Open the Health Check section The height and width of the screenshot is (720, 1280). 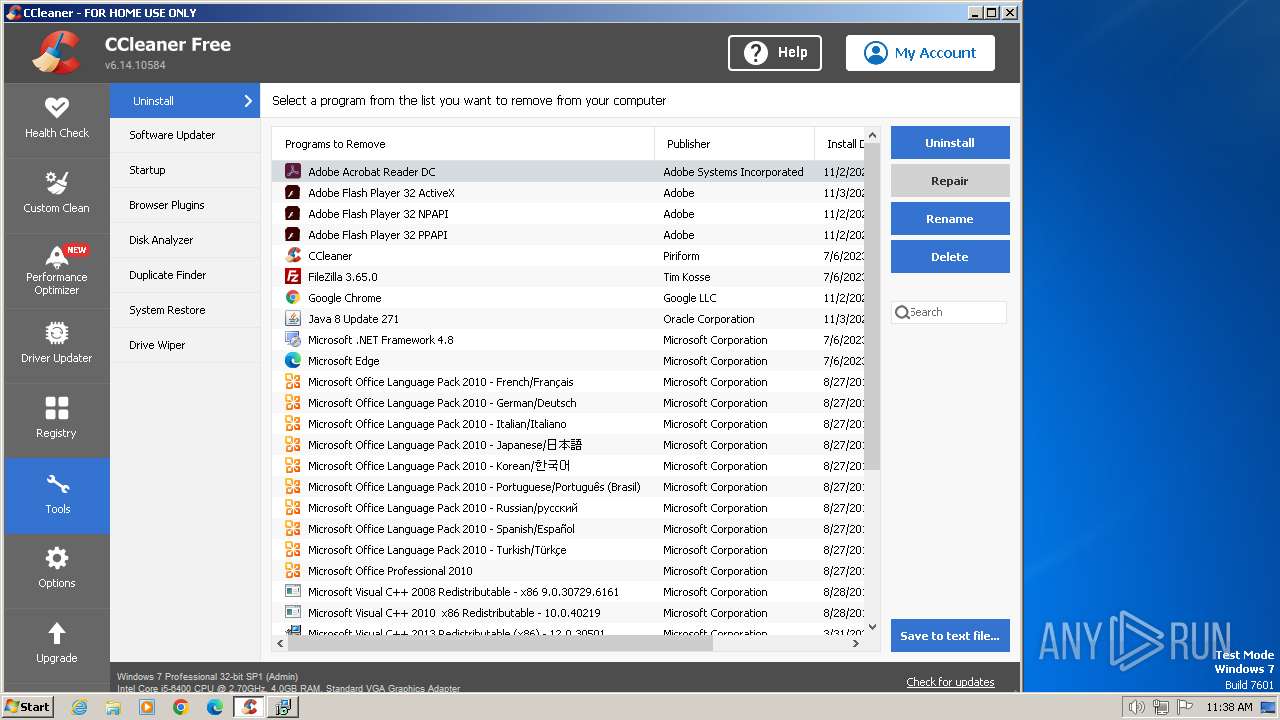click(x=57, y=120)
